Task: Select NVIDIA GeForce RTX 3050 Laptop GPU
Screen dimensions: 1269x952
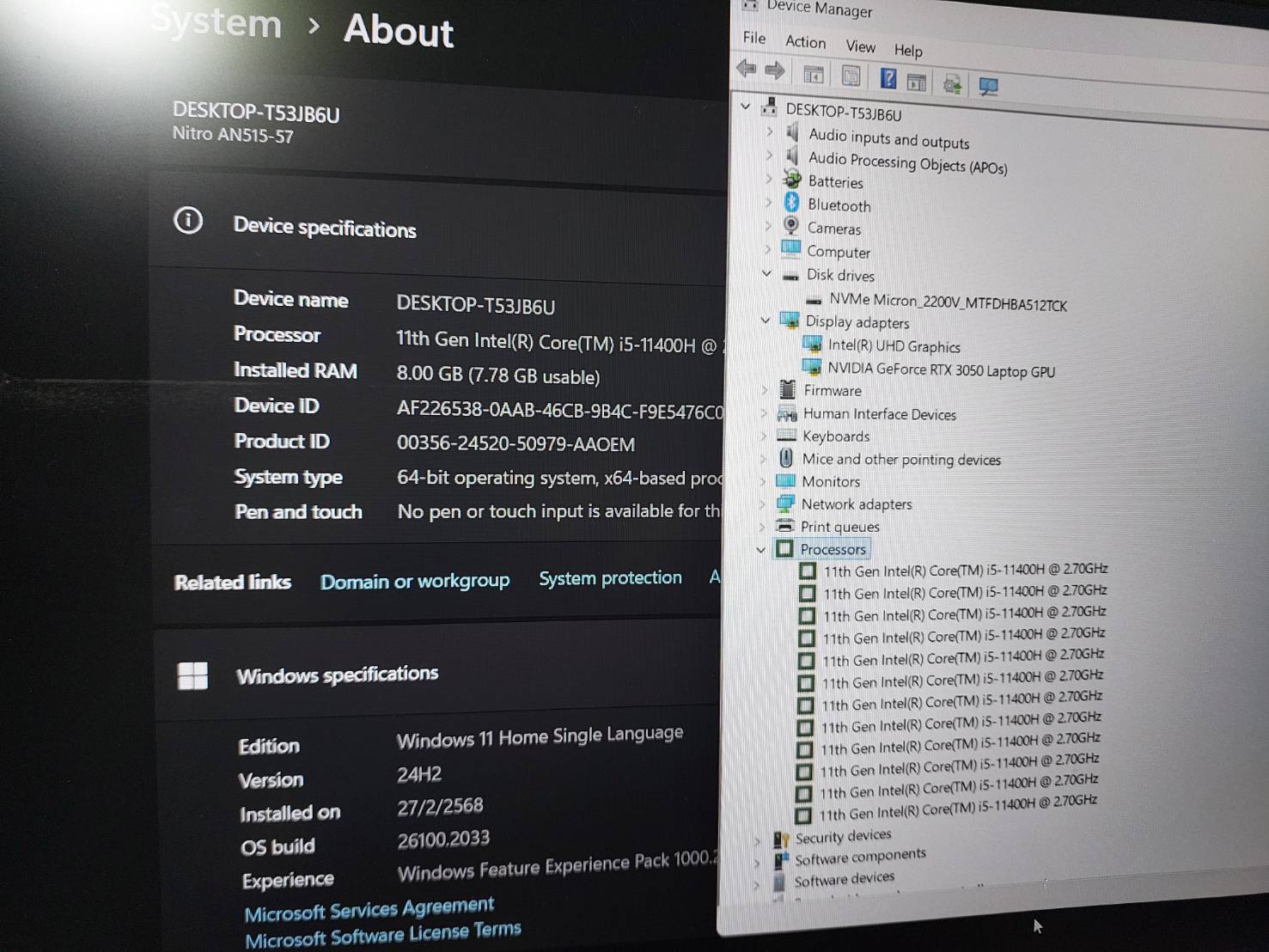Action: (941, 369)
